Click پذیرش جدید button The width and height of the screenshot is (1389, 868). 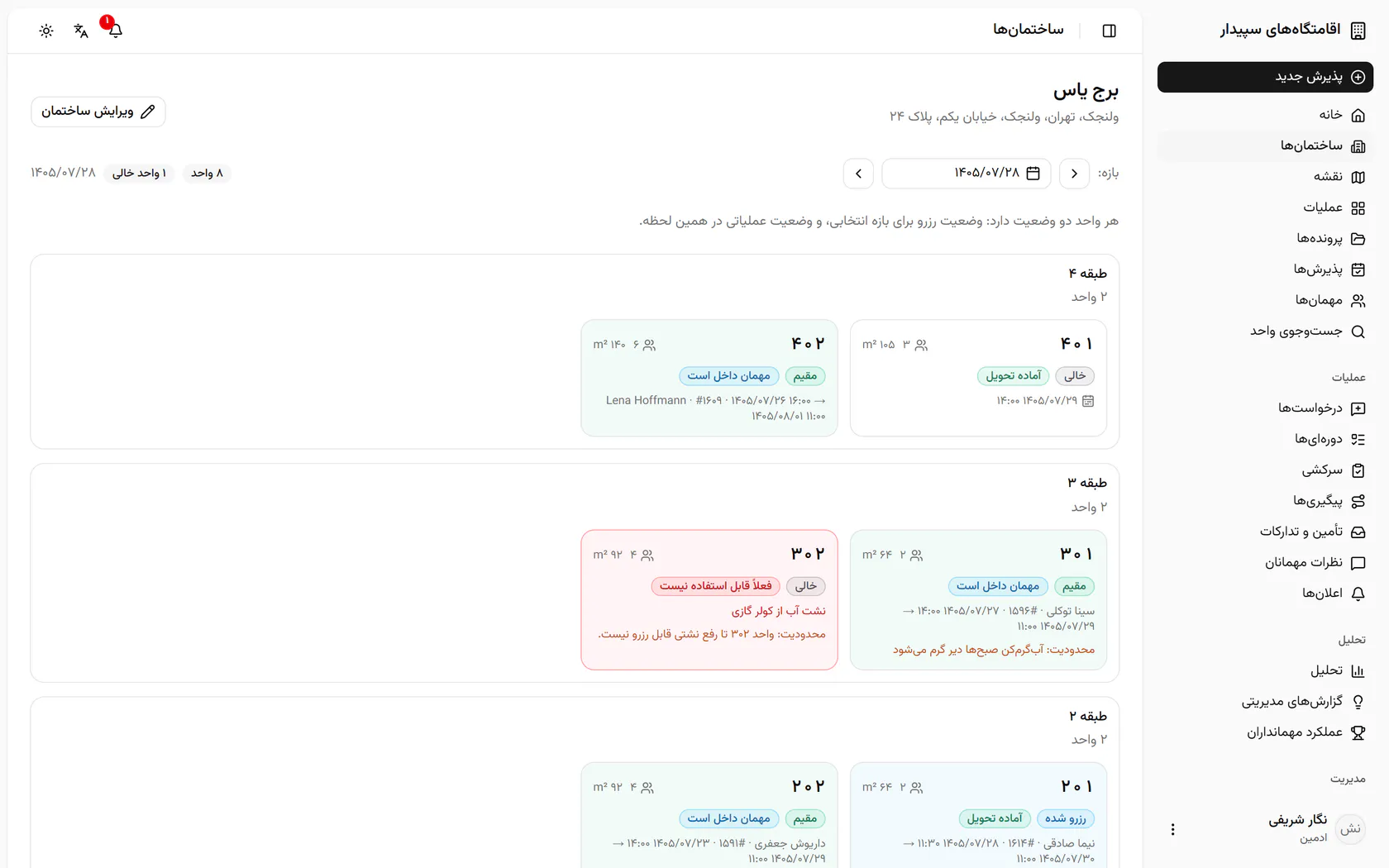1265,77
